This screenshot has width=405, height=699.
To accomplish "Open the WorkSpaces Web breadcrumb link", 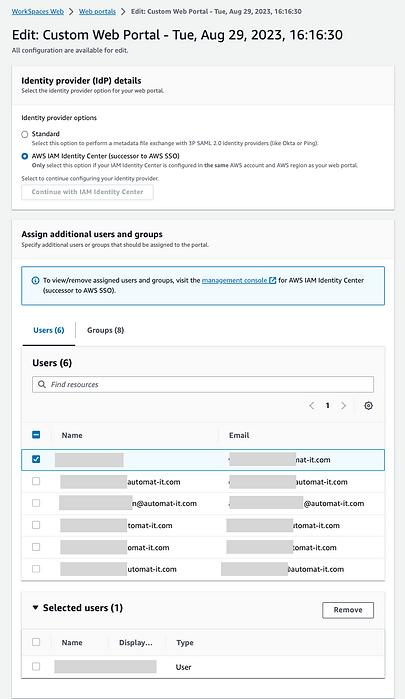I will click(37, 12).
